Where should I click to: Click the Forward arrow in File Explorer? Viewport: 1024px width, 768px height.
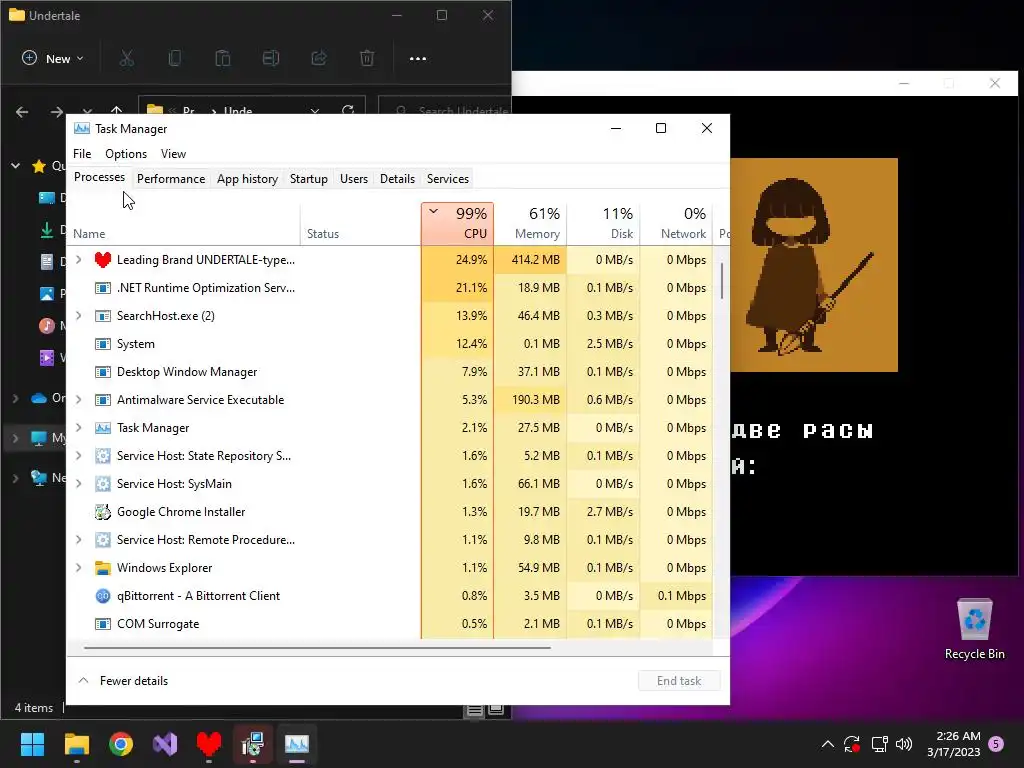[x=57, y=112]
